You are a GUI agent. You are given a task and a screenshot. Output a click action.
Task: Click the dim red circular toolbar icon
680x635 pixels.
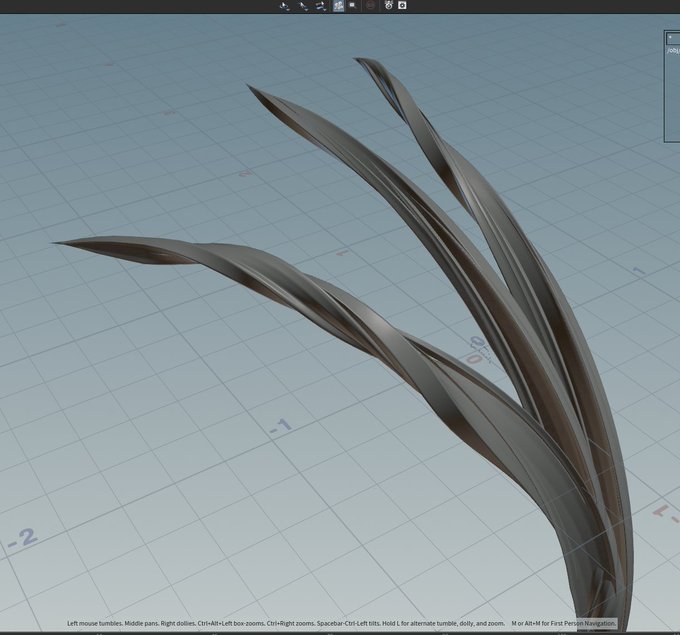coord(370,6)
